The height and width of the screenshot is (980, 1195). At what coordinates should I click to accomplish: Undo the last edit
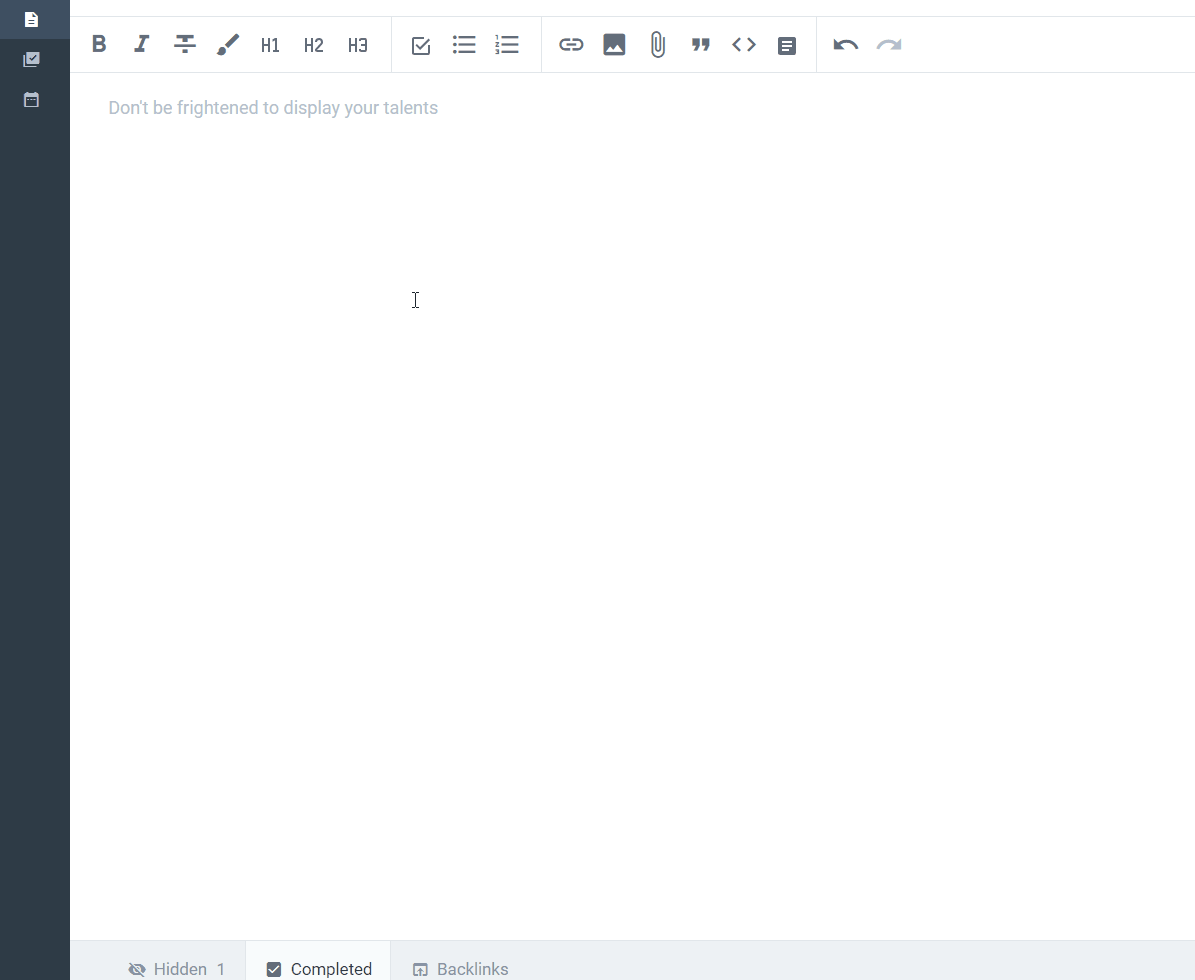(845, 45)
